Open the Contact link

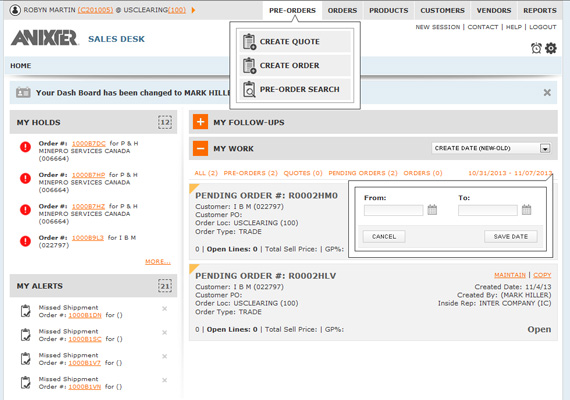[483, 27]
